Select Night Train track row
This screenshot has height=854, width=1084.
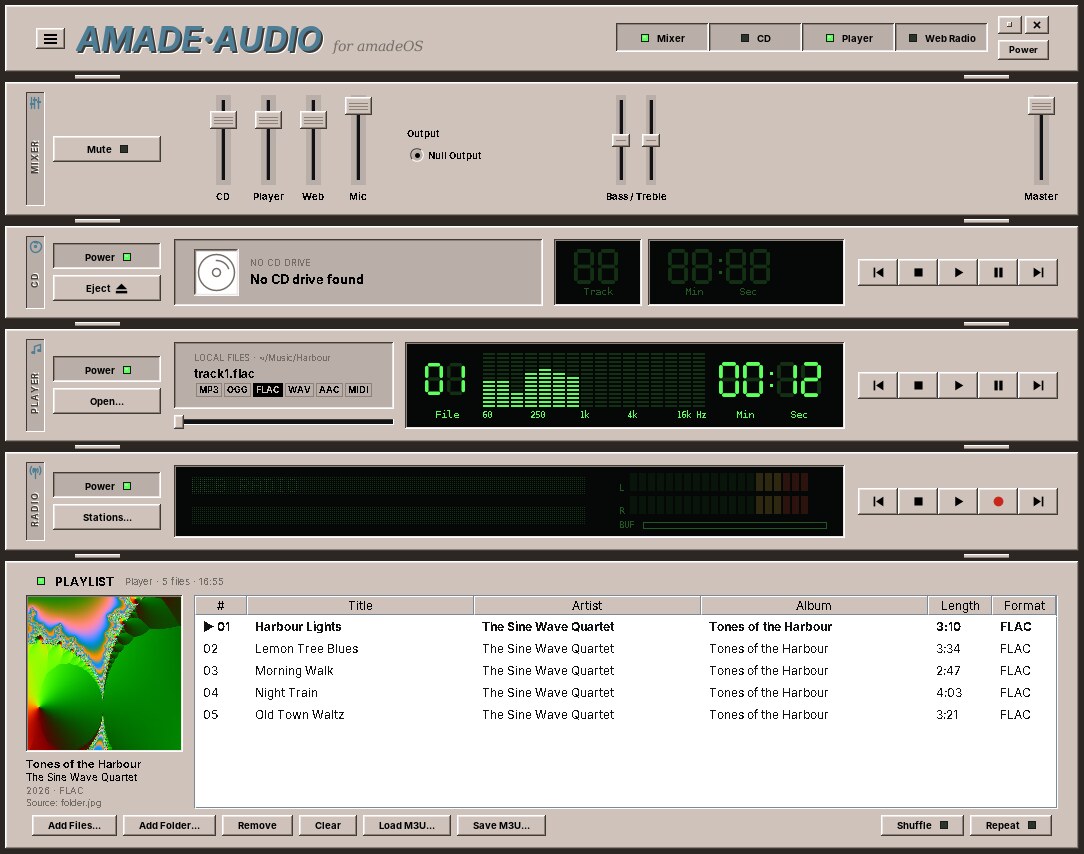pyautogui.click(x=625, y=693)
